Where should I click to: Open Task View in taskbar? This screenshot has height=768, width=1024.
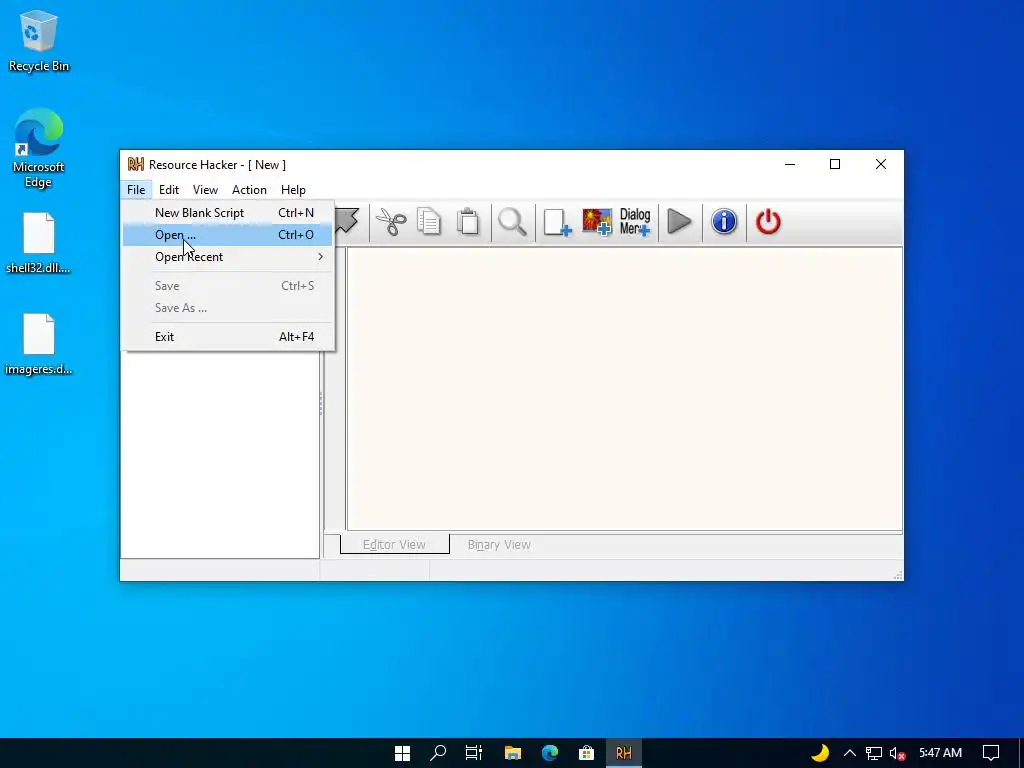tap(474, 753)
